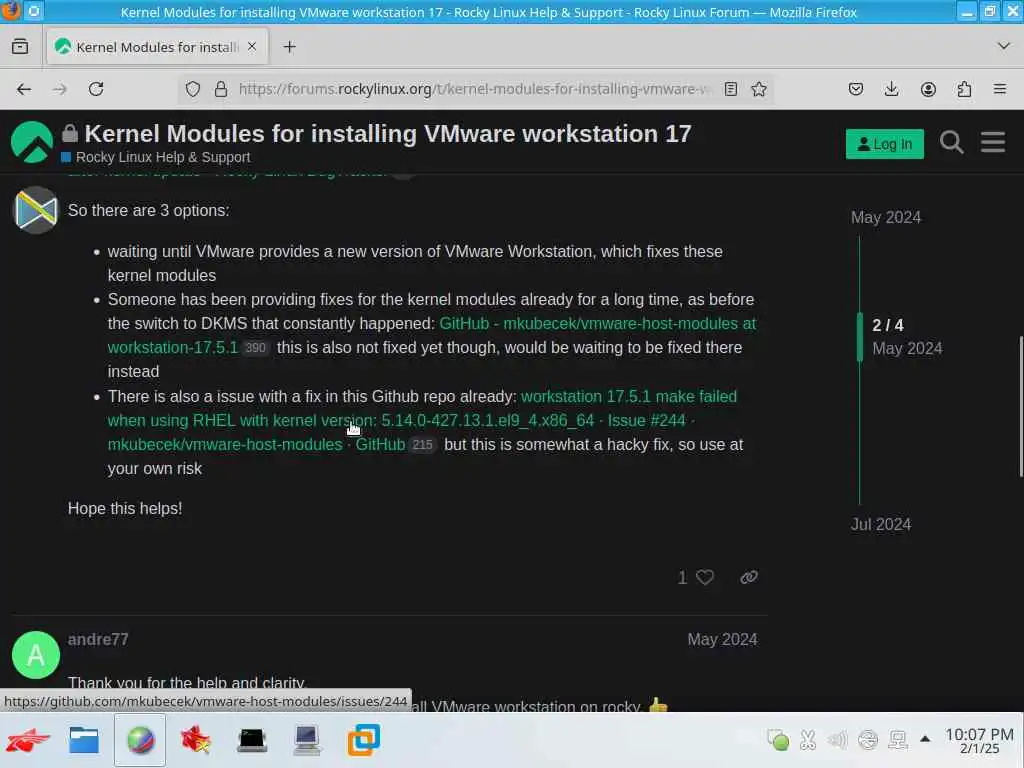Open mkubecek vmware-host-modules GitHub link
1024x768 pixels.
click(432, 335)
